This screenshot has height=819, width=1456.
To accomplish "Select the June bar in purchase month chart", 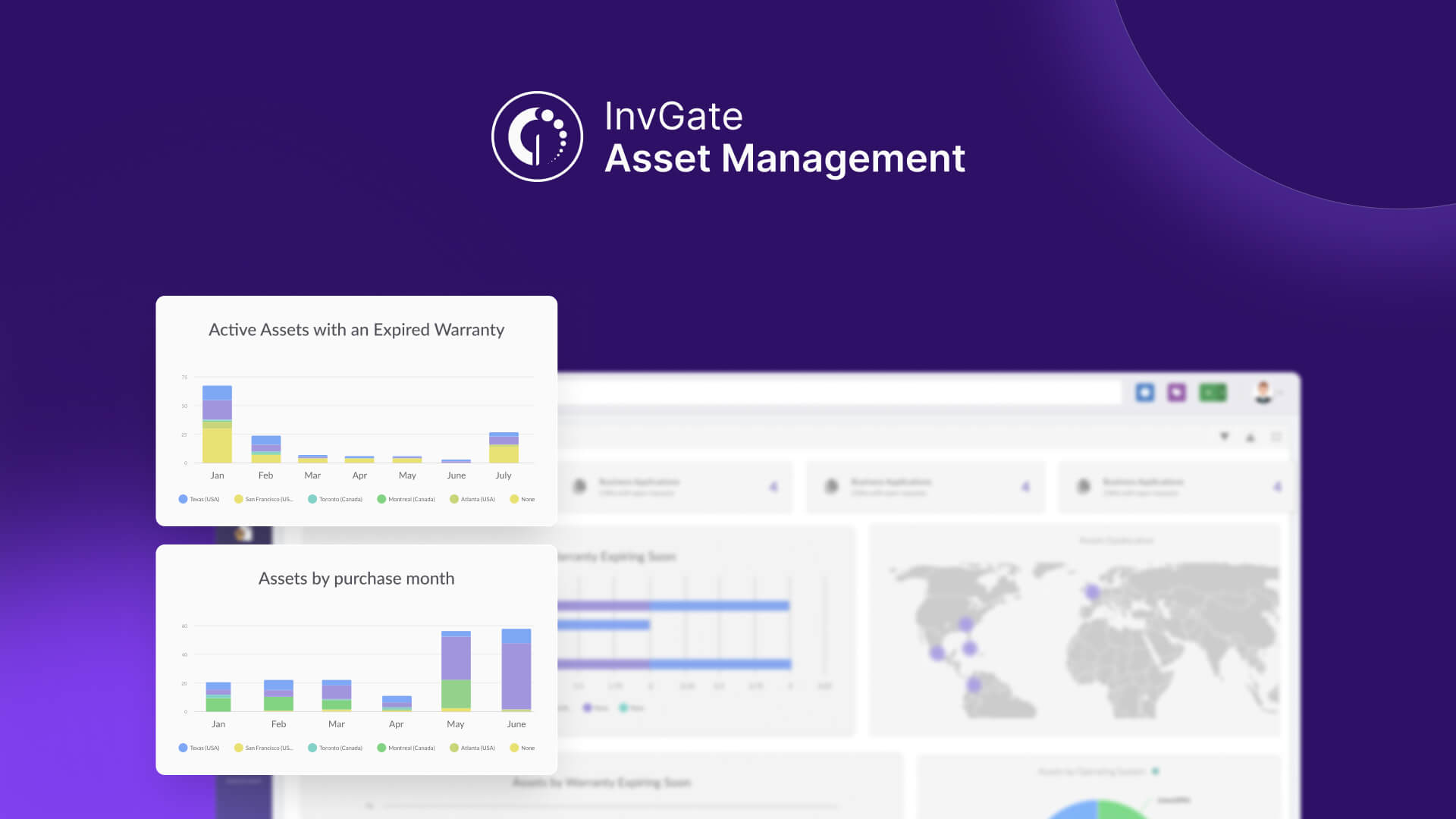I will click(x=516, y=670).
